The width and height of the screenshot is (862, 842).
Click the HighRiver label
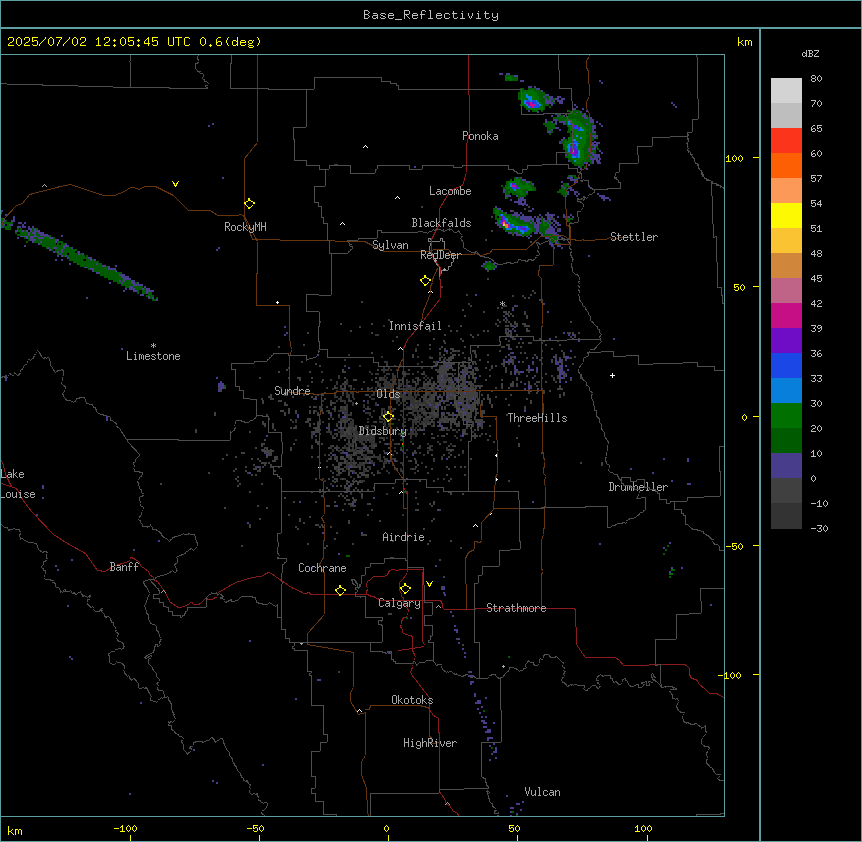pos(430,743)
